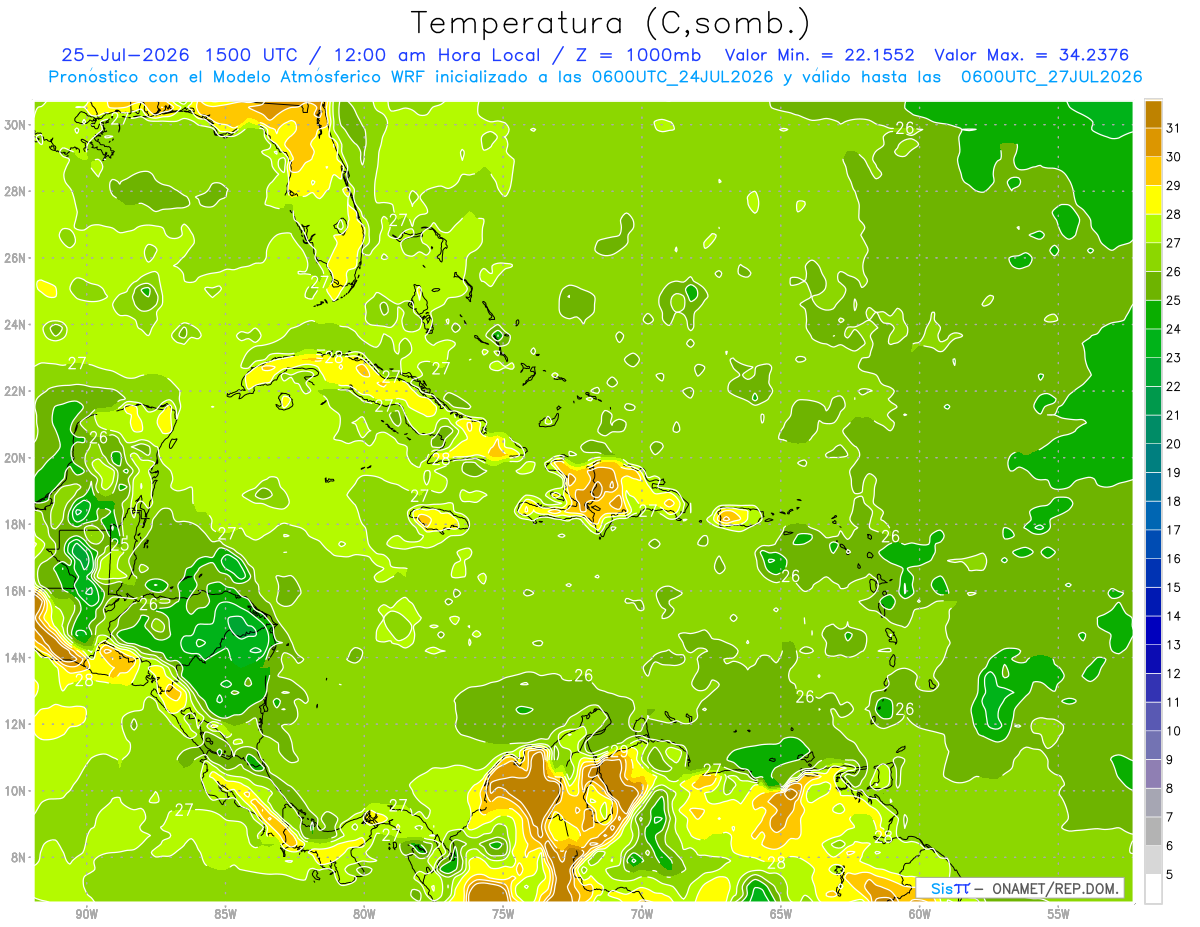Pick gray legend swatch between 6 and 7
The height and width of the screenshot is (927, 1200).
(1153, 831)
